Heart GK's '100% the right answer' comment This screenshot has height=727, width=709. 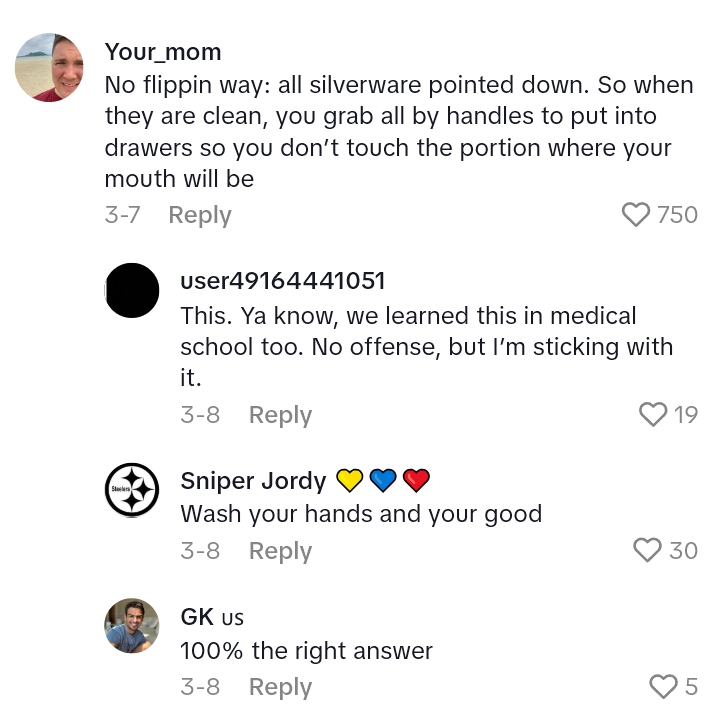coord(663,686)
